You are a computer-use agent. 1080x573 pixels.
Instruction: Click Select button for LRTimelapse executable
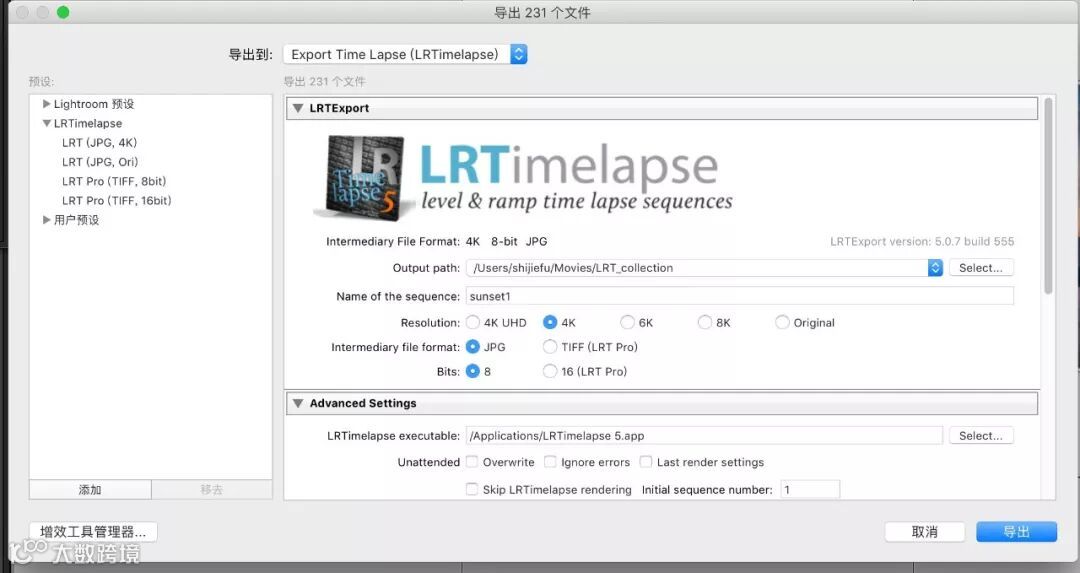[x=981, y=435]
